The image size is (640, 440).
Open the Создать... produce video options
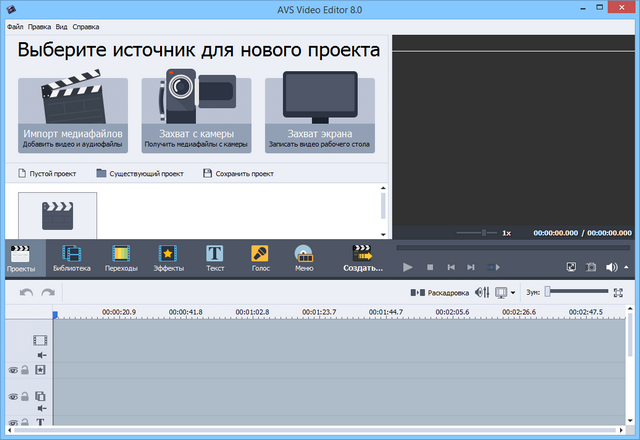[x=362, y=258]
